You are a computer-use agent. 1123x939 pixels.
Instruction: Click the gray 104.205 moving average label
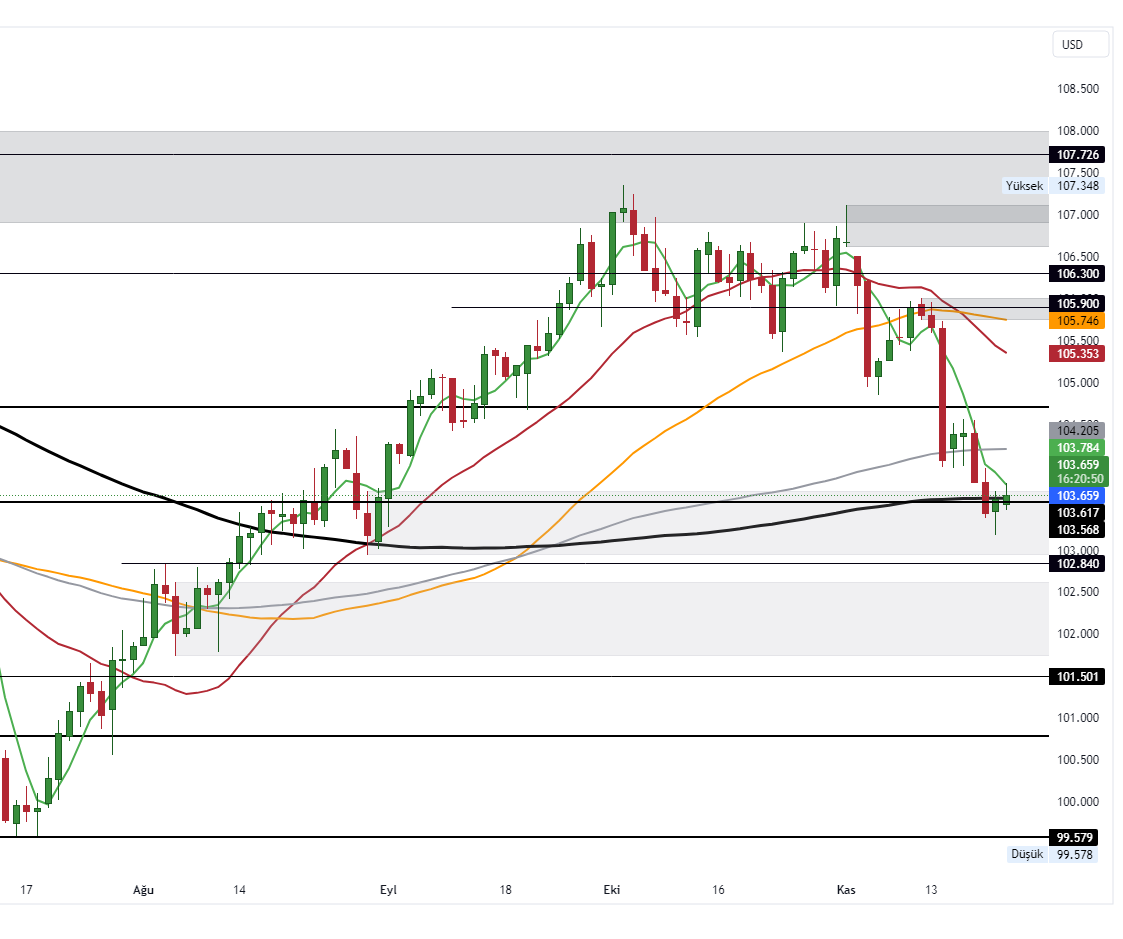(x=1078, y=430)
